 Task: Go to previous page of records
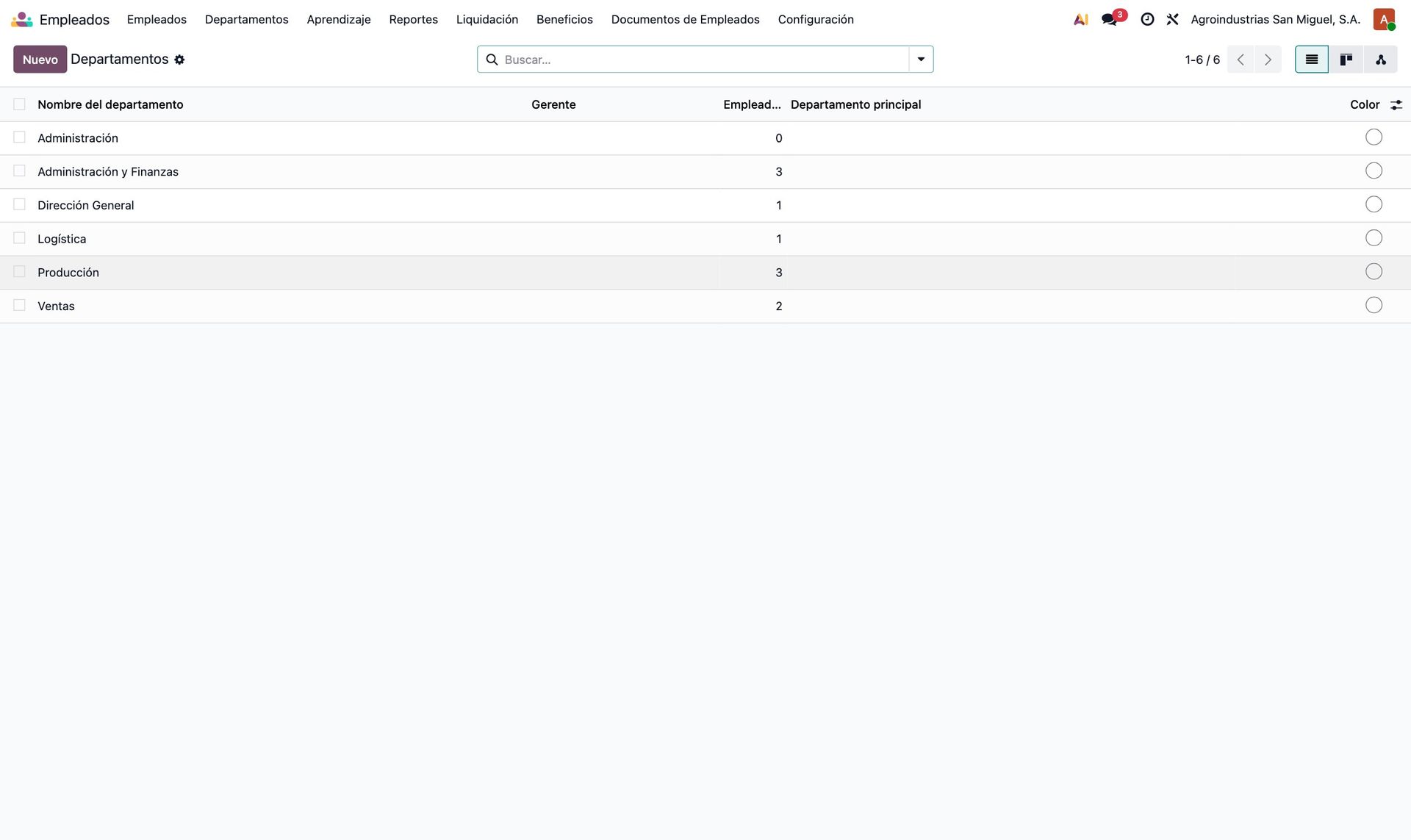[x=1241, y=60]
